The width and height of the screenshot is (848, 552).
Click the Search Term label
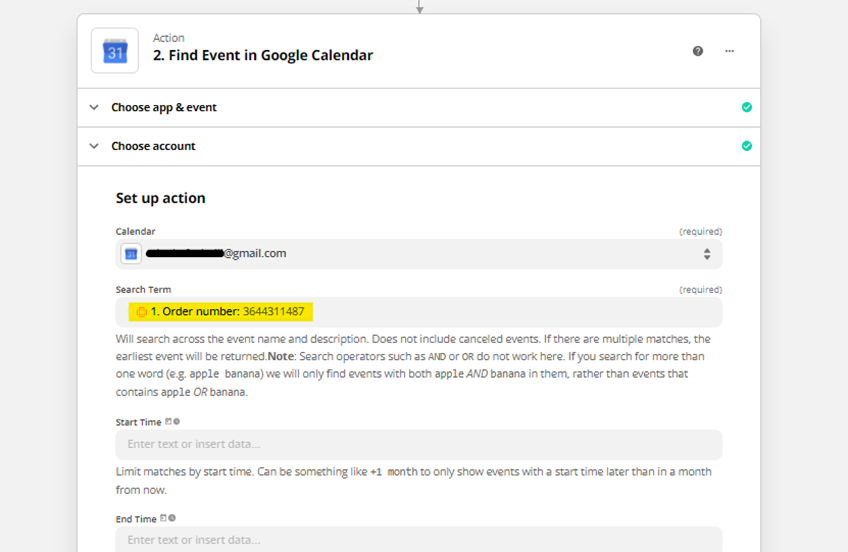[x=143, y=289]
